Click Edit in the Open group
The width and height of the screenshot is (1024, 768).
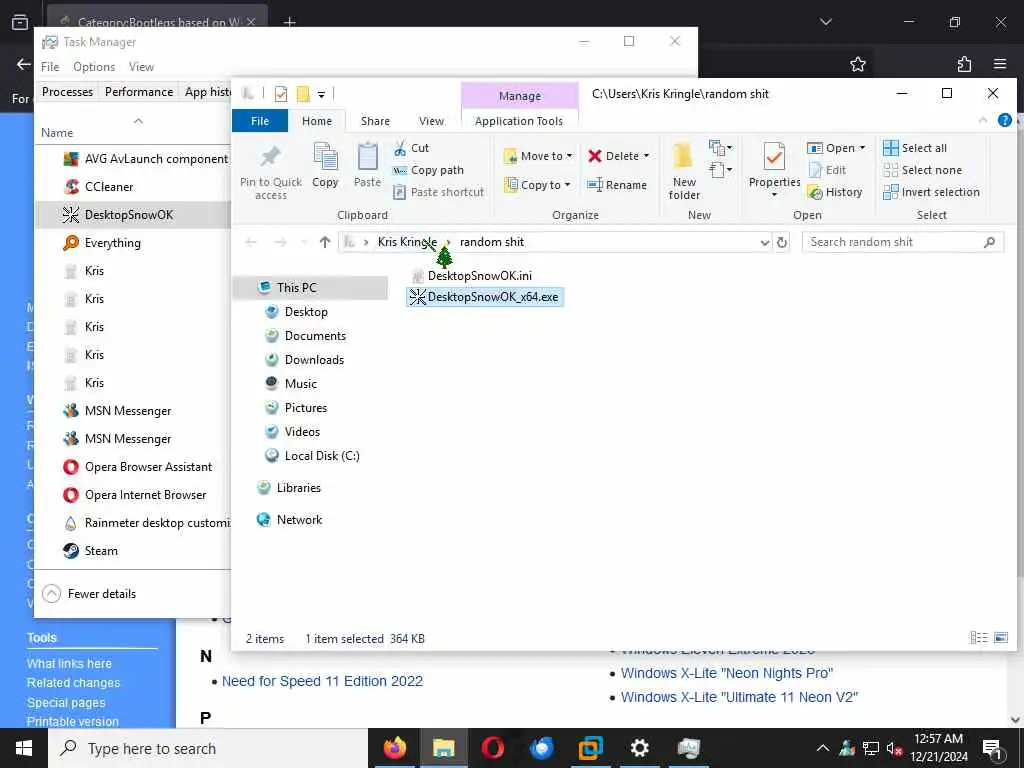click(x=827, y=170)
